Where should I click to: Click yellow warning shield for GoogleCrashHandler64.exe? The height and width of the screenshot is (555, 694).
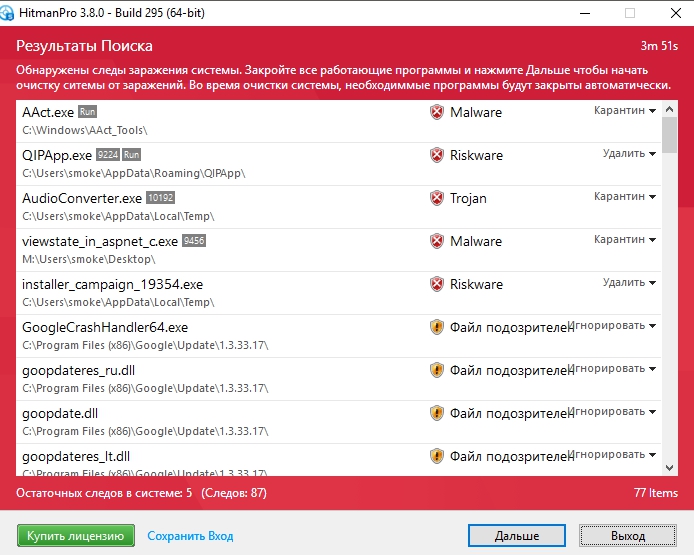click(x=436, y=327)
